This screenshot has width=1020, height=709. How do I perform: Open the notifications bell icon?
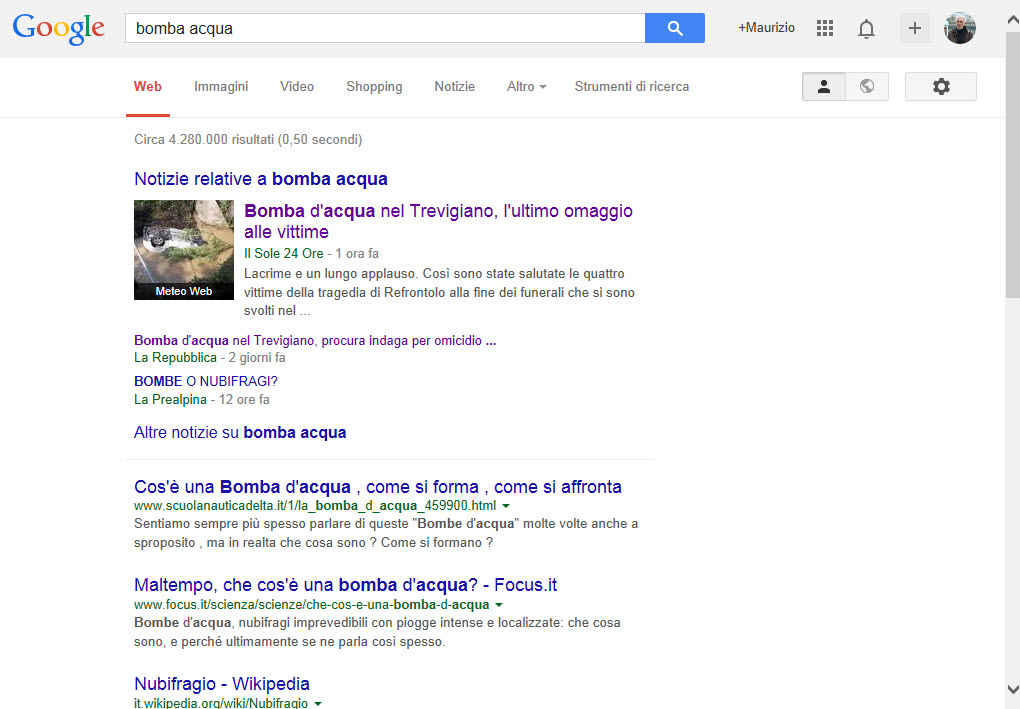866,29
